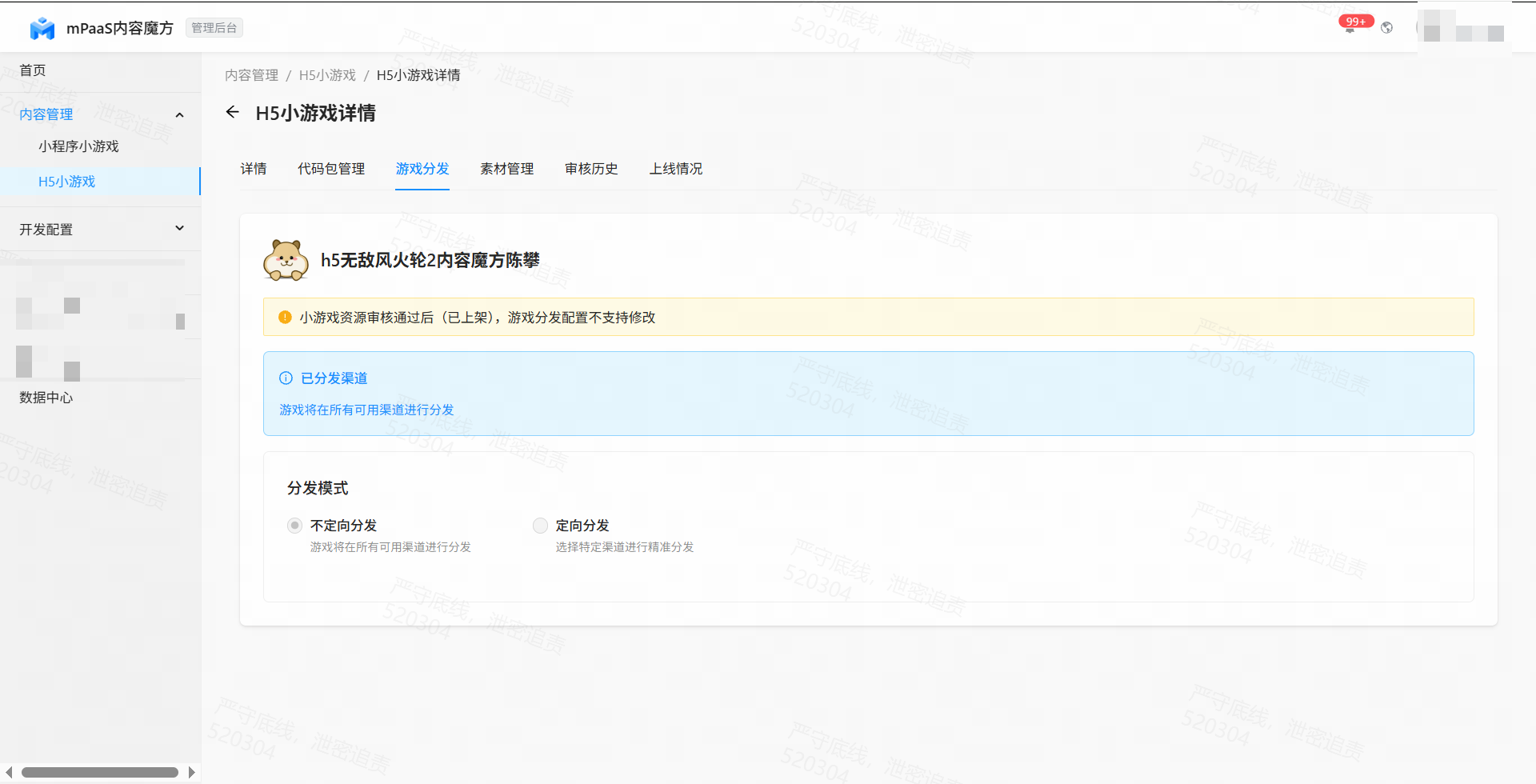Select the 不定向分发 radio button
This screenshot has width=1536, height=784.
(295, 526)
